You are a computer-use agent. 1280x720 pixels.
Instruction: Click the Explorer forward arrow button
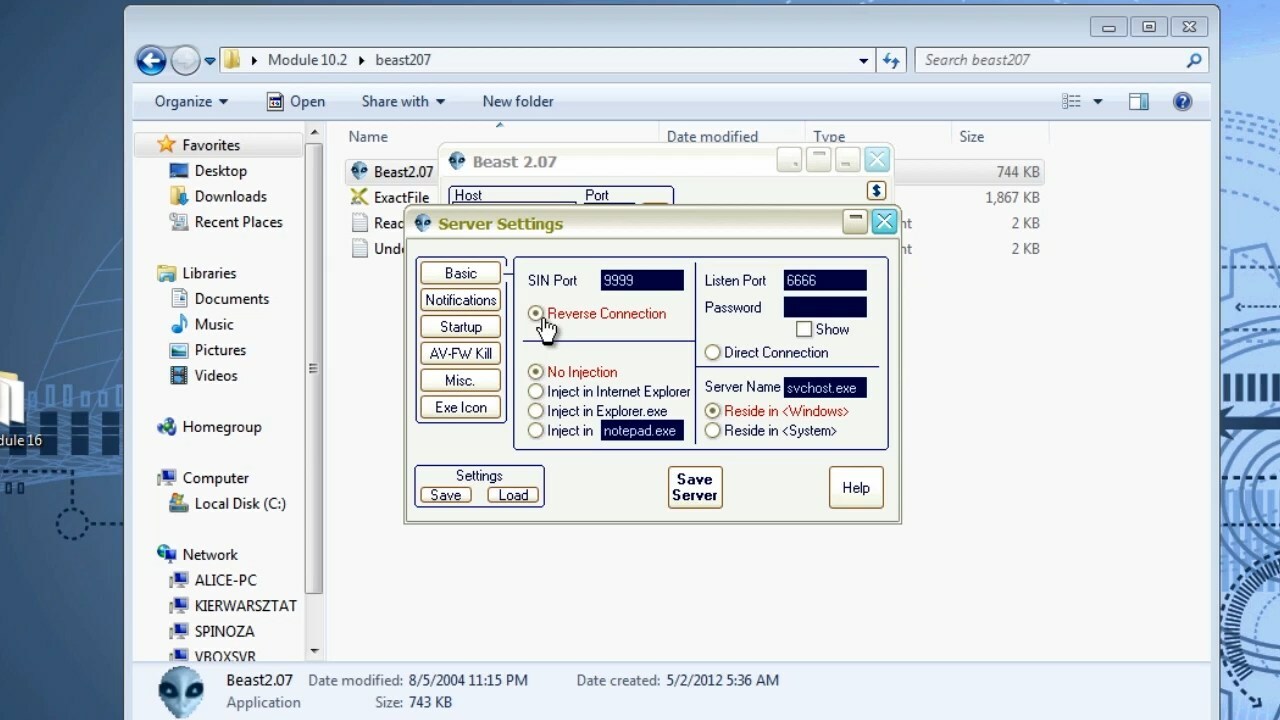185,61
